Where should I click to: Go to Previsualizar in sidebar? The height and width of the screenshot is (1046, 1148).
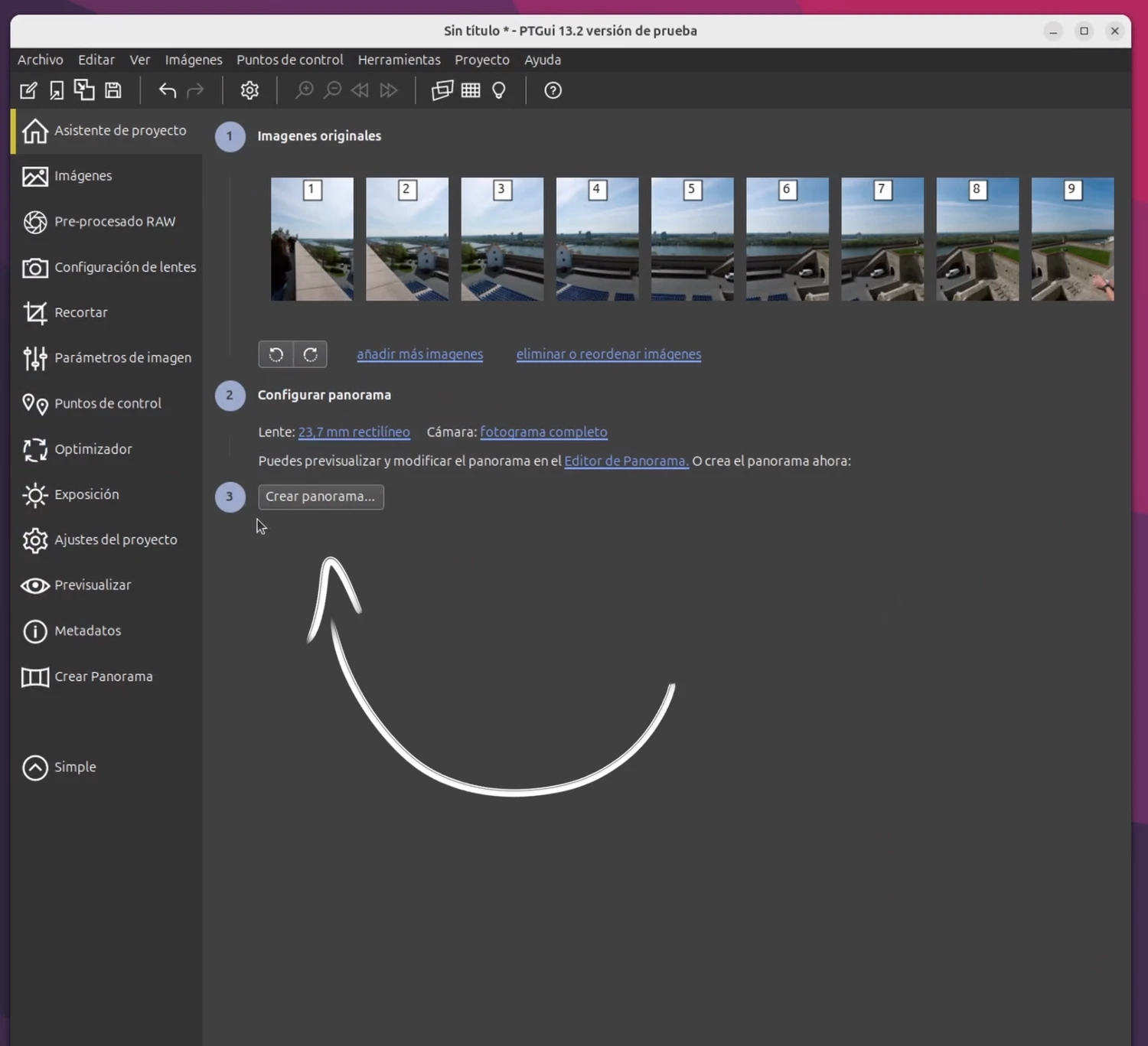(92, 585)
